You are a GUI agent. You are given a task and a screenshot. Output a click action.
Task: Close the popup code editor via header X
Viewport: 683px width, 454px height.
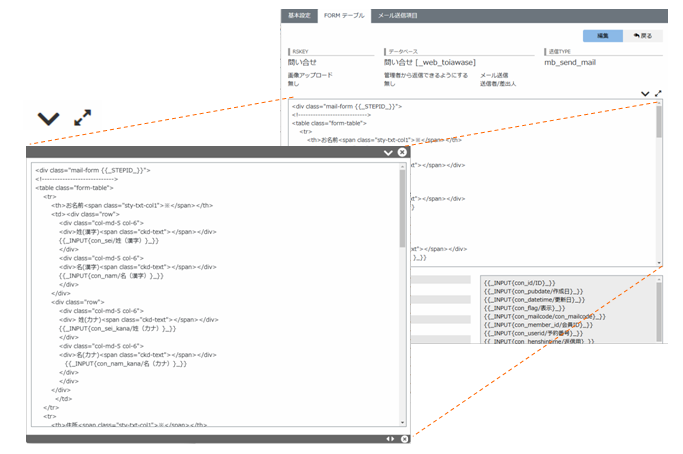point(402,153)
